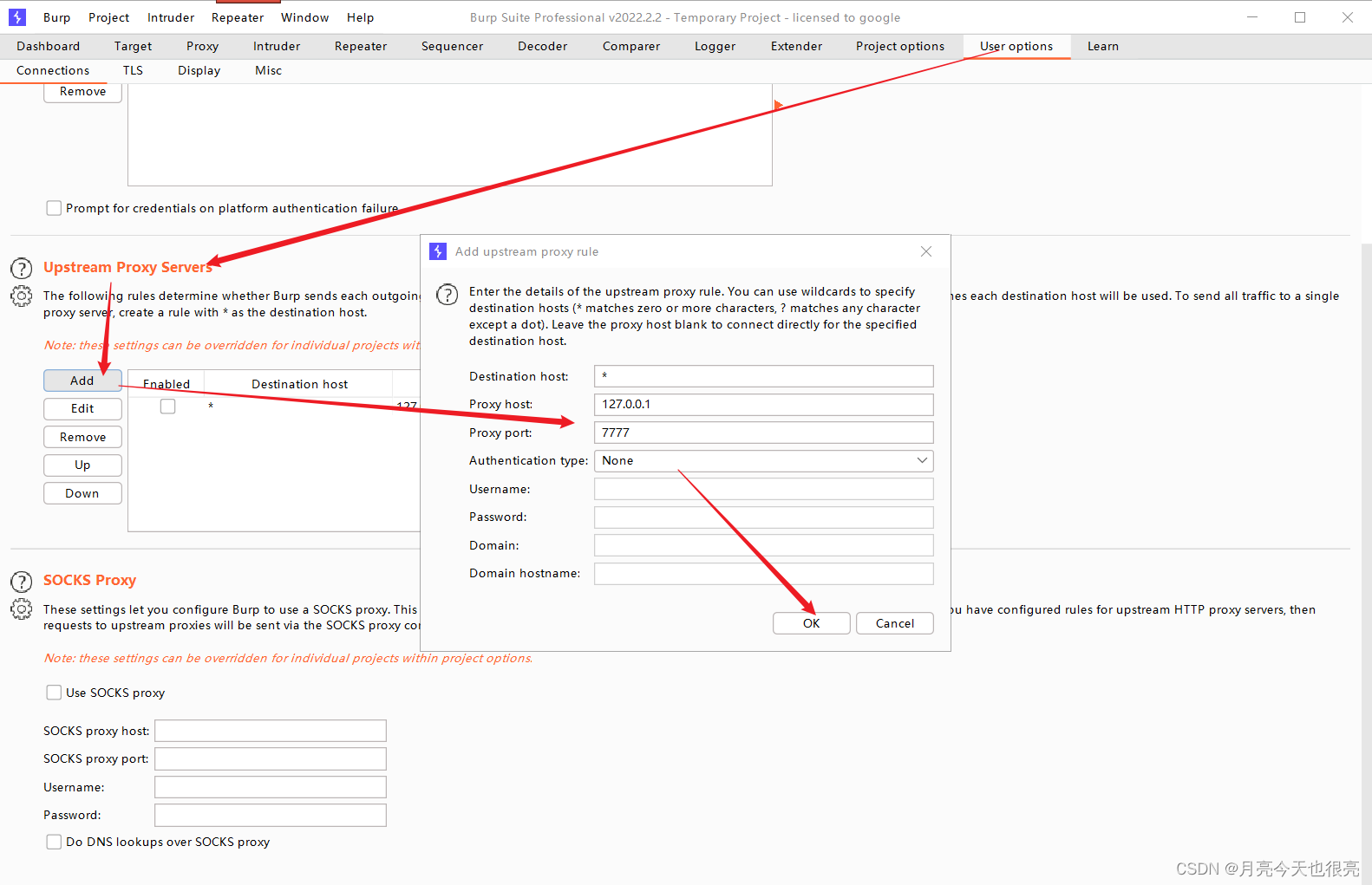
Task: Move upstream proxy rule Down
Action: click(82, 493)
